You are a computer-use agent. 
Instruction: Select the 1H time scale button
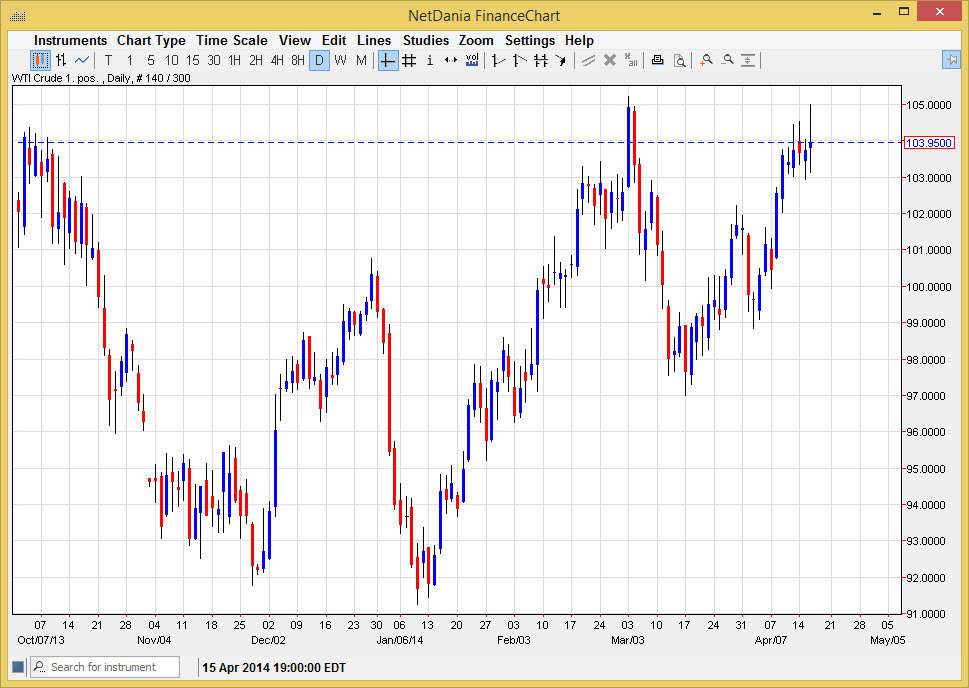pyautogui.click(x=234, y=61)
